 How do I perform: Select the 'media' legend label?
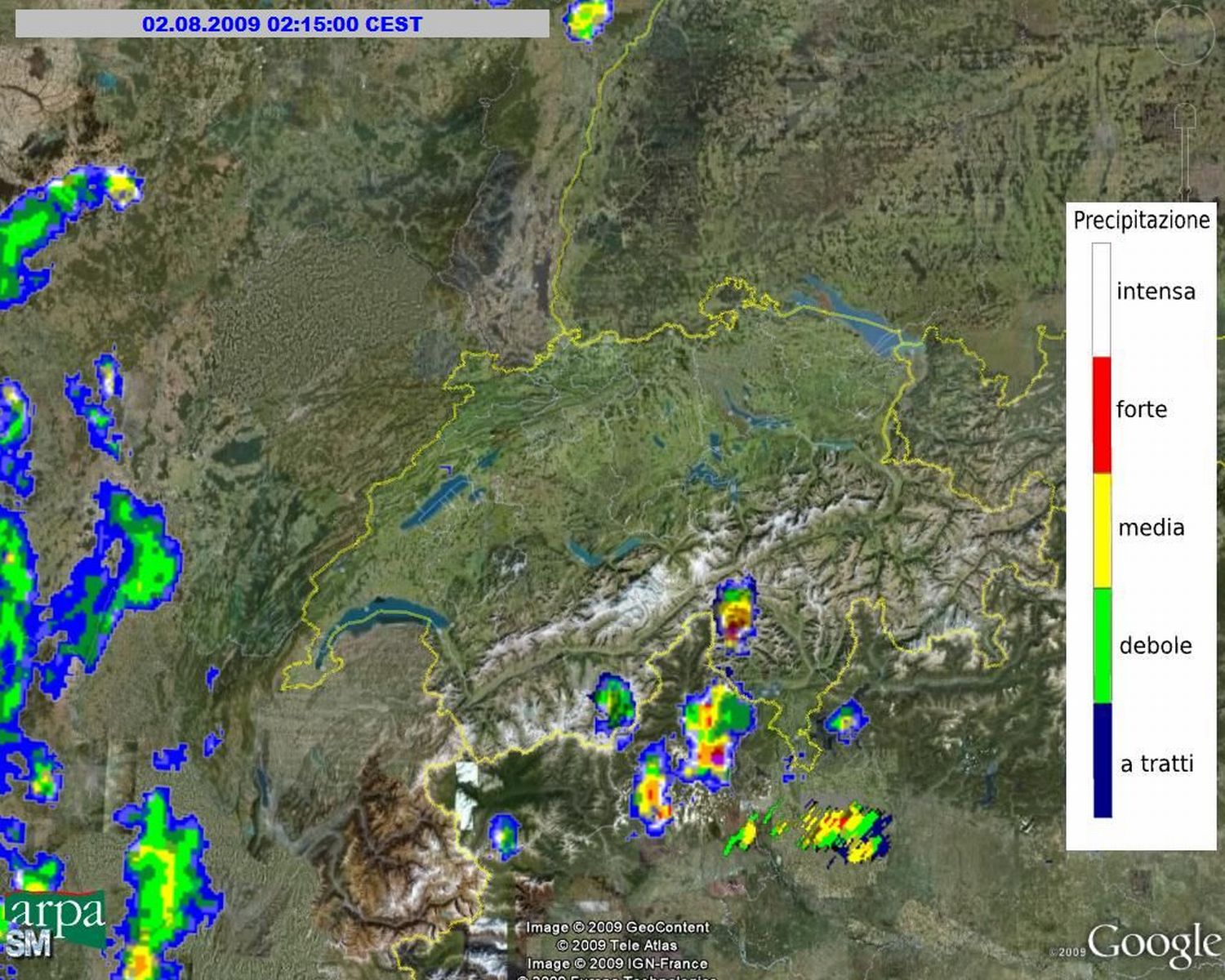coord(1151,528)
